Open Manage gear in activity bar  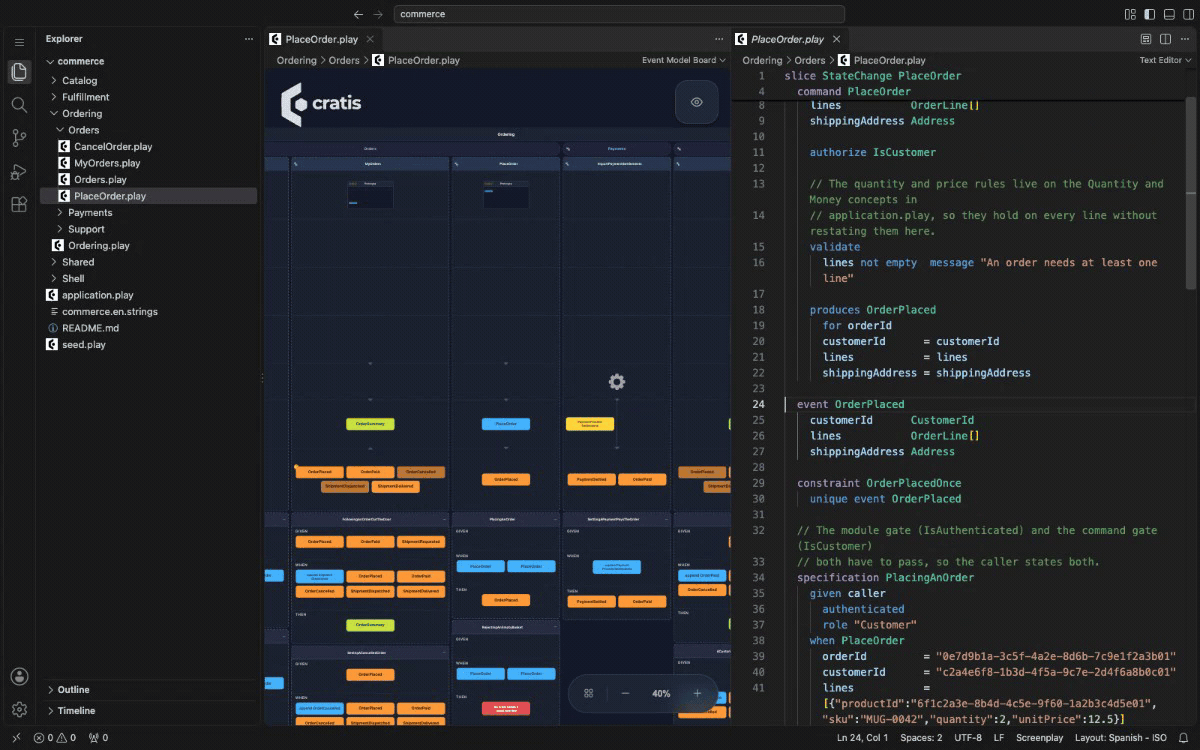tap(19, 709)
